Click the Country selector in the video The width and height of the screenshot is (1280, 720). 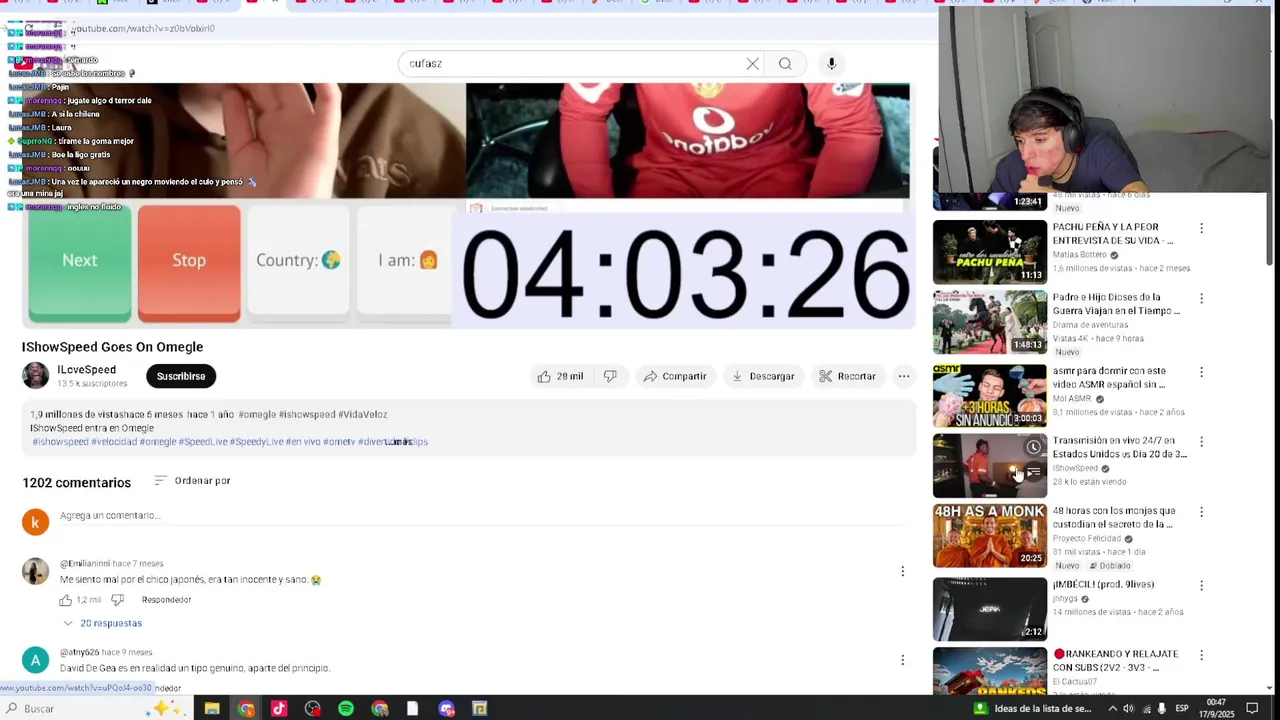click(x=298, y=262)
